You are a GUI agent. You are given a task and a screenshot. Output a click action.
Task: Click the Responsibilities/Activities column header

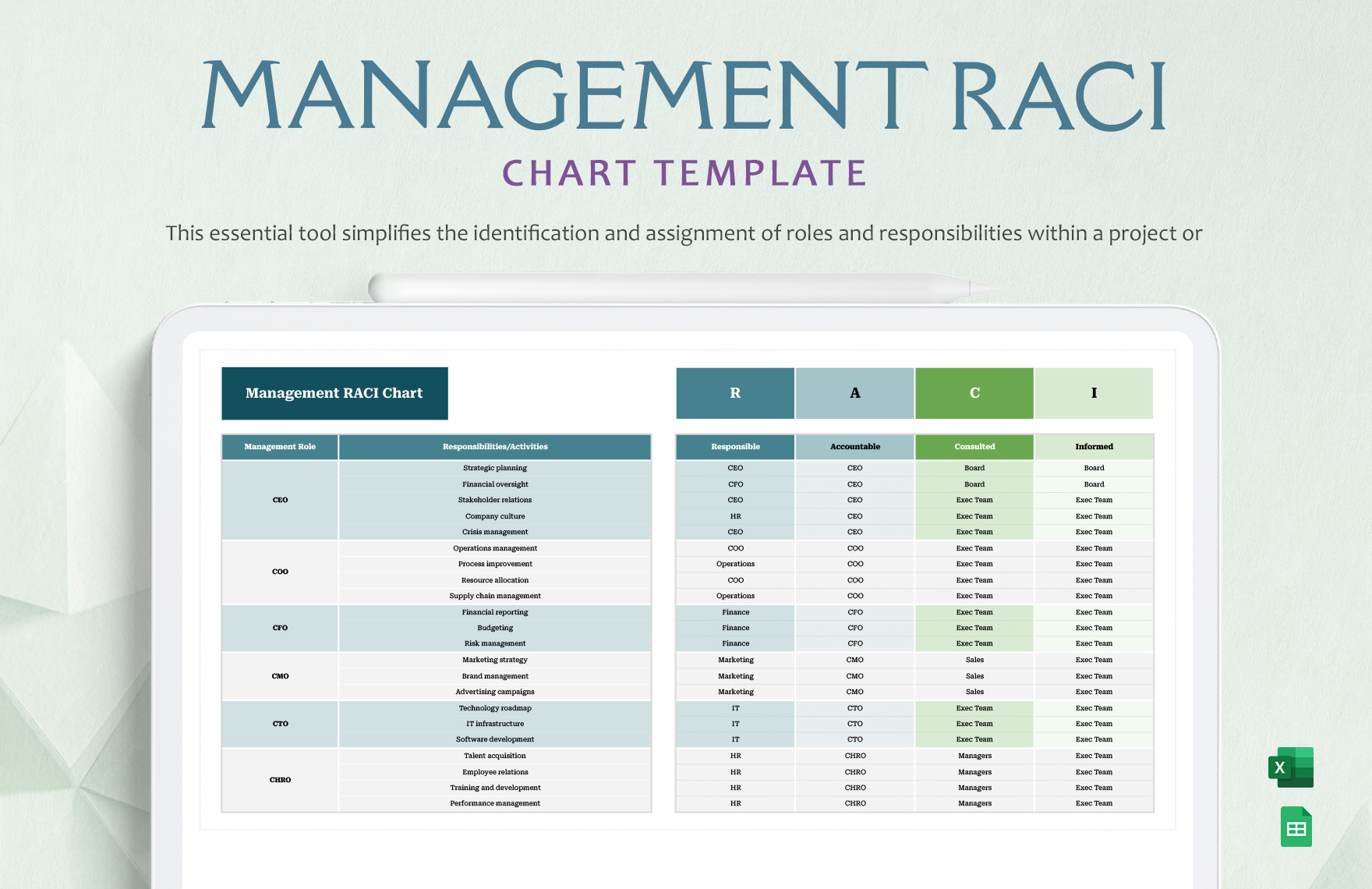tap(495, 447)
